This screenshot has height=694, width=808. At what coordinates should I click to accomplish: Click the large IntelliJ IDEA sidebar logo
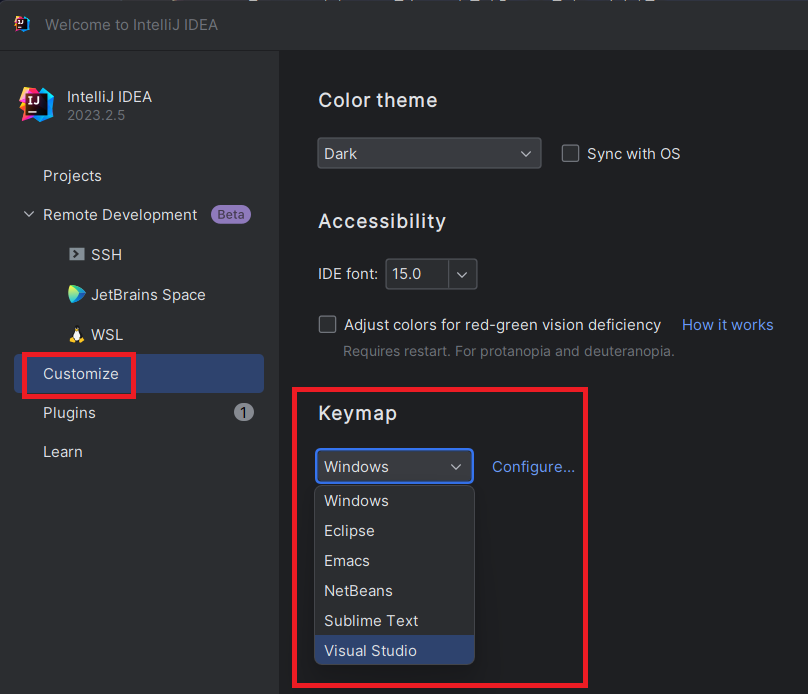[37, 105]
